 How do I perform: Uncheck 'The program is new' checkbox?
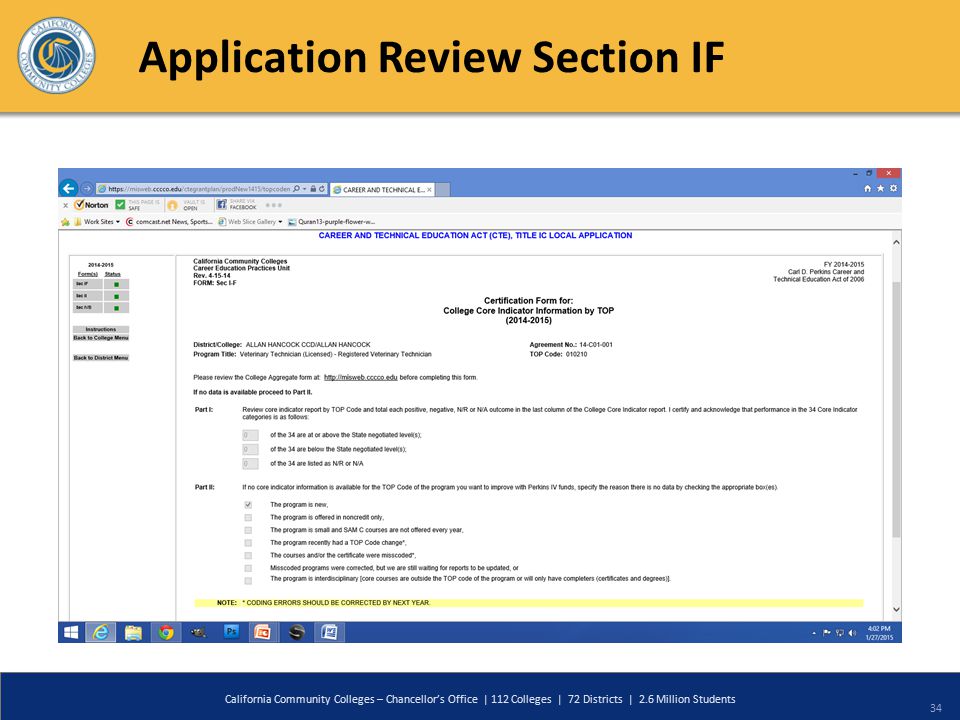(248, 505)
